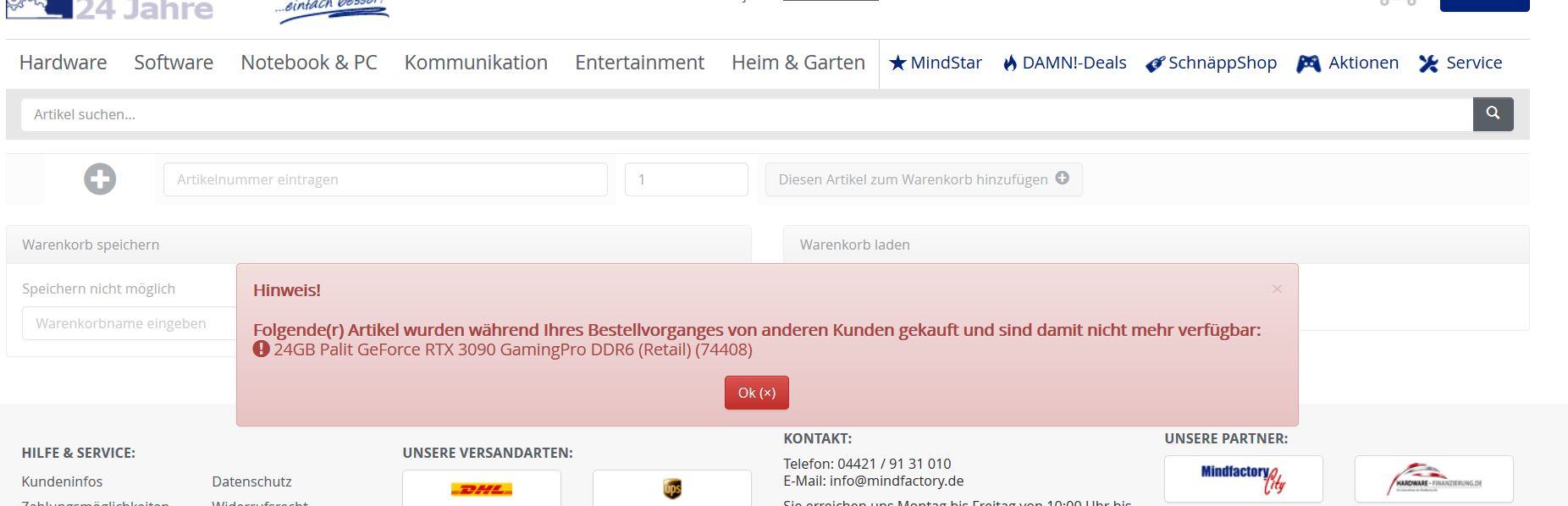Click the SchnäppShop tag icon
The width and height of the screenshot is (1568, 506).
pyautogui.click(x=1155, y=64)
